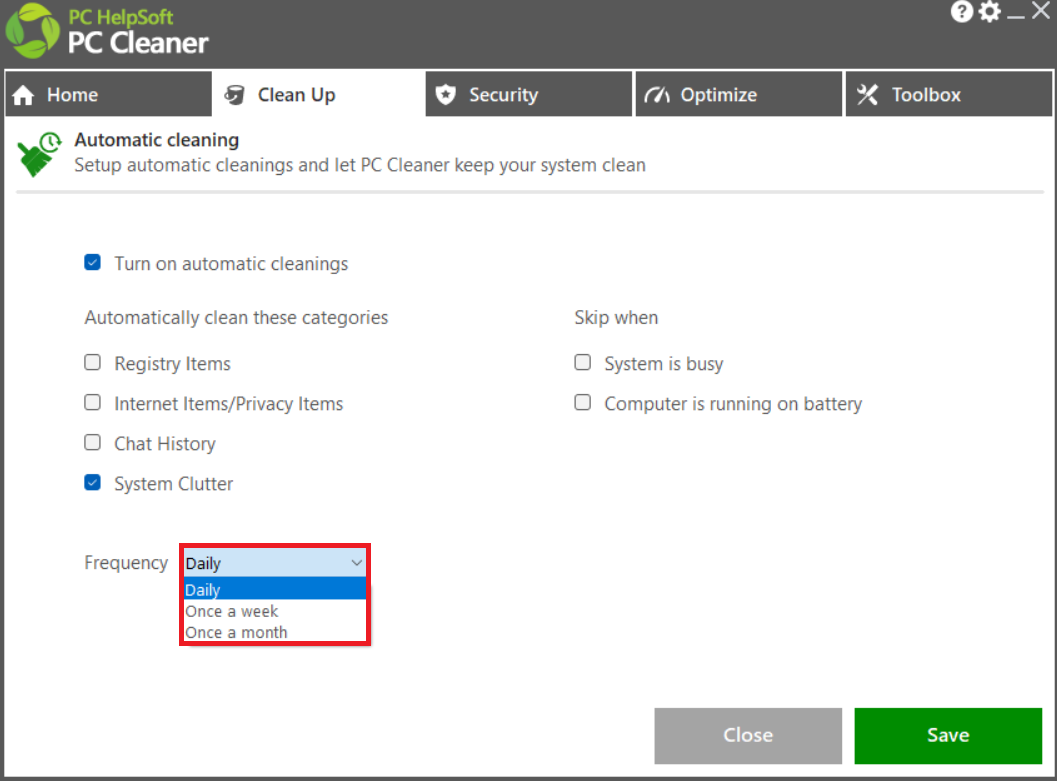Minimize the PC Cleaner window
This screenshot has width=1057, height=782.
point(1016,15)
